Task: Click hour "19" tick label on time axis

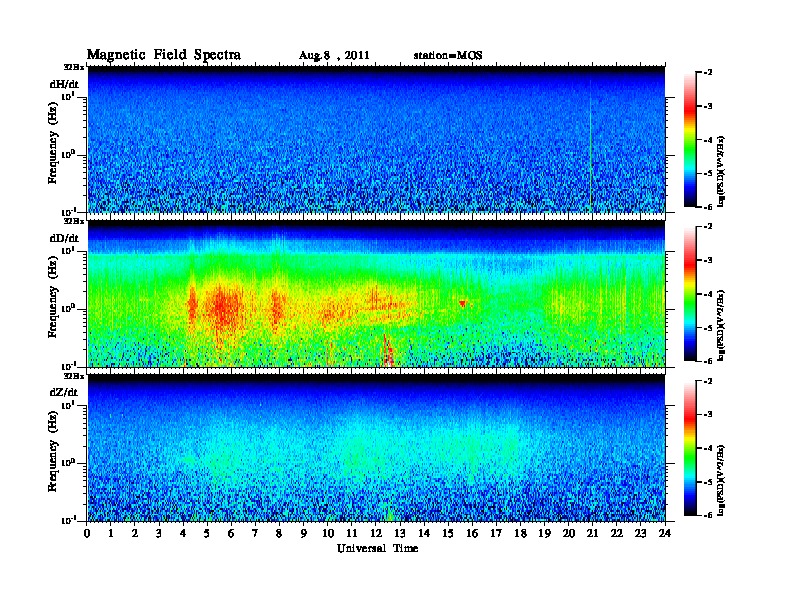Action: (x=544, y=534)
